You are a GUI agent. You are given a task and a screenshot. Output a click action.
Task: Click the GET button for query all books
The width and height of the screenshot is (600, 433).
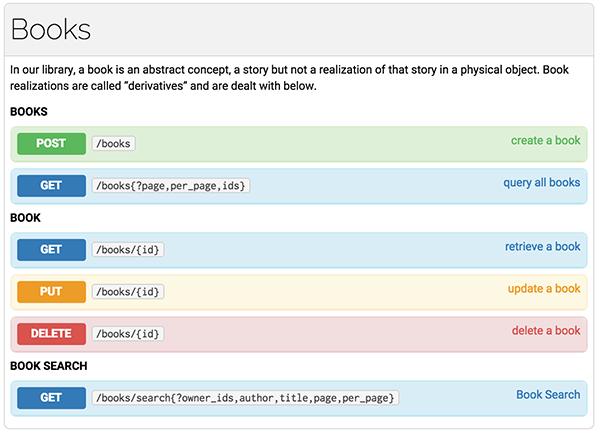pos(51,185)
